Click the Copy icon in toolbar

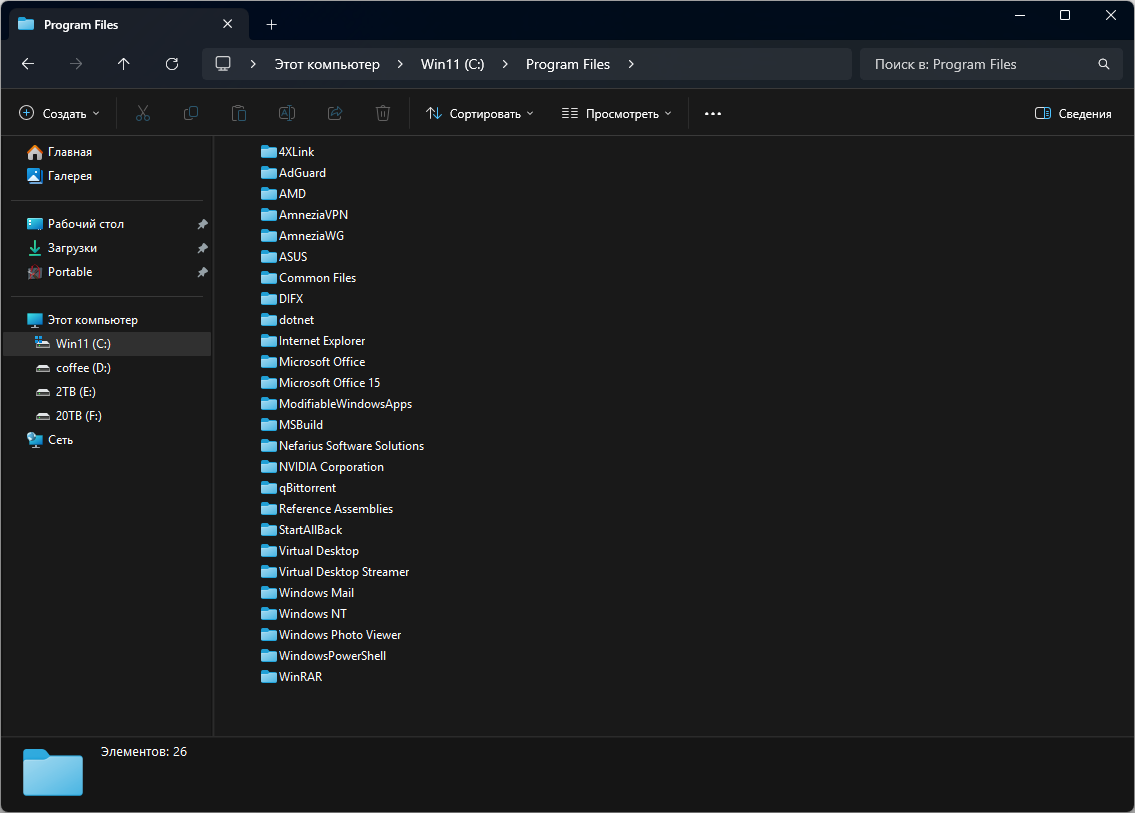pos(190,113)
